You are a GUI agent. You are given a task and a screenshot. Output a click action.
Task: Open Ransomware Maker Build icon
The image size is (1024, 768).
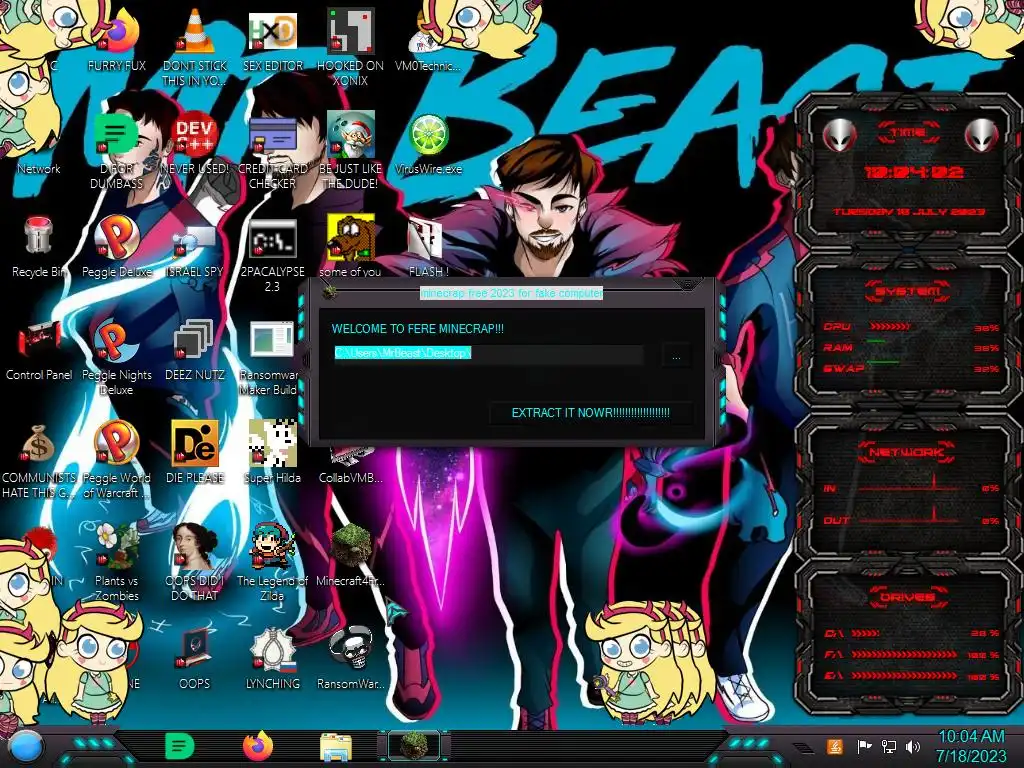click(272, 340)
